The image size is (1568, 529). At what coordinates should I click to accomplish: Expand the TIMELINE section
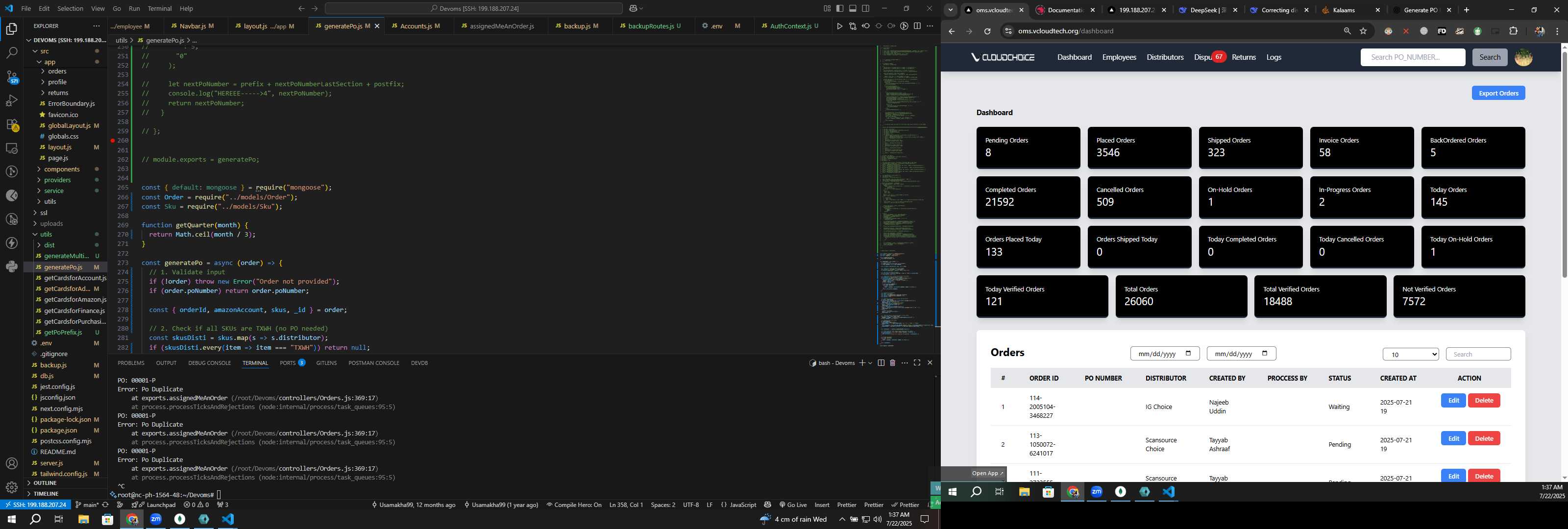(x=46, y=494)
